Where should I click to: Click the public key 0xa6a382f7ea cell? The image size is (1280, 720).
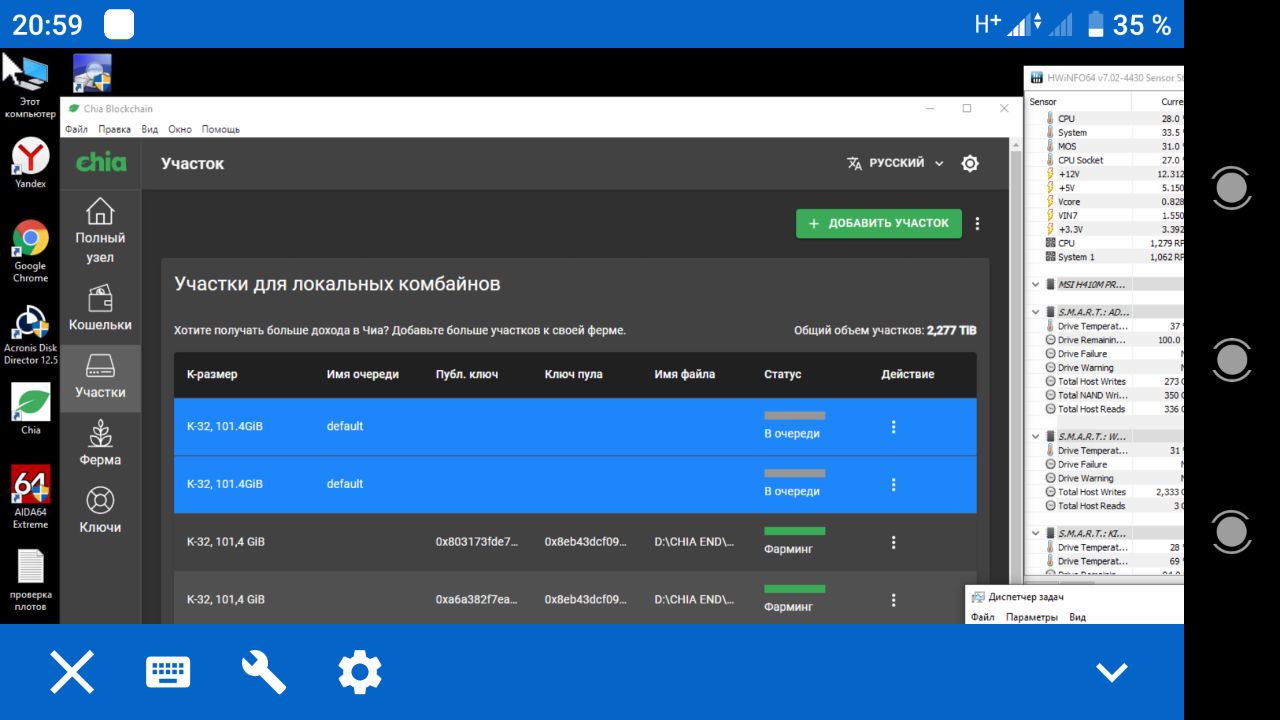pos(477,600)
